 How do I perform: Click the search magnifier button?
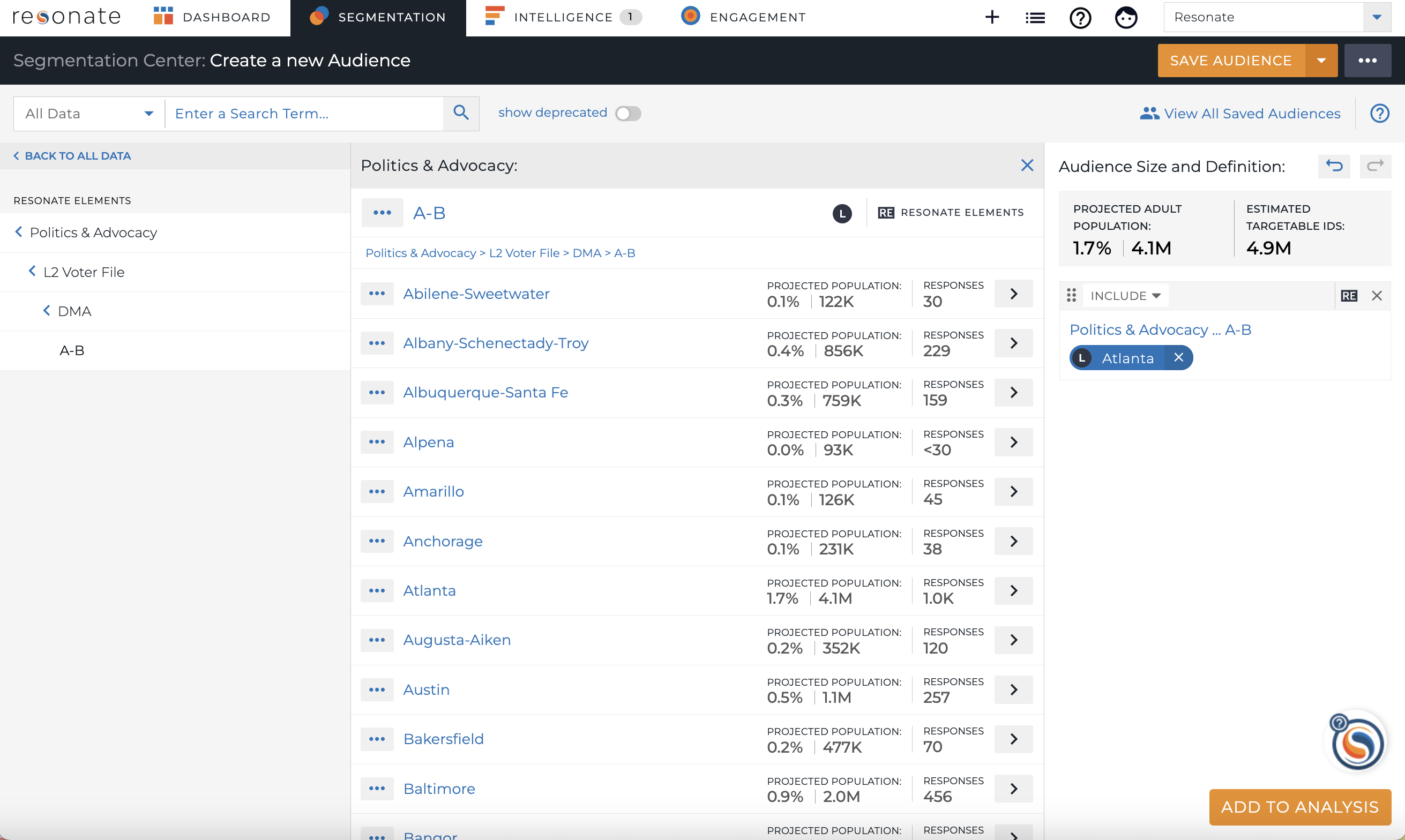pyautogui.click(x=461, y=113)
